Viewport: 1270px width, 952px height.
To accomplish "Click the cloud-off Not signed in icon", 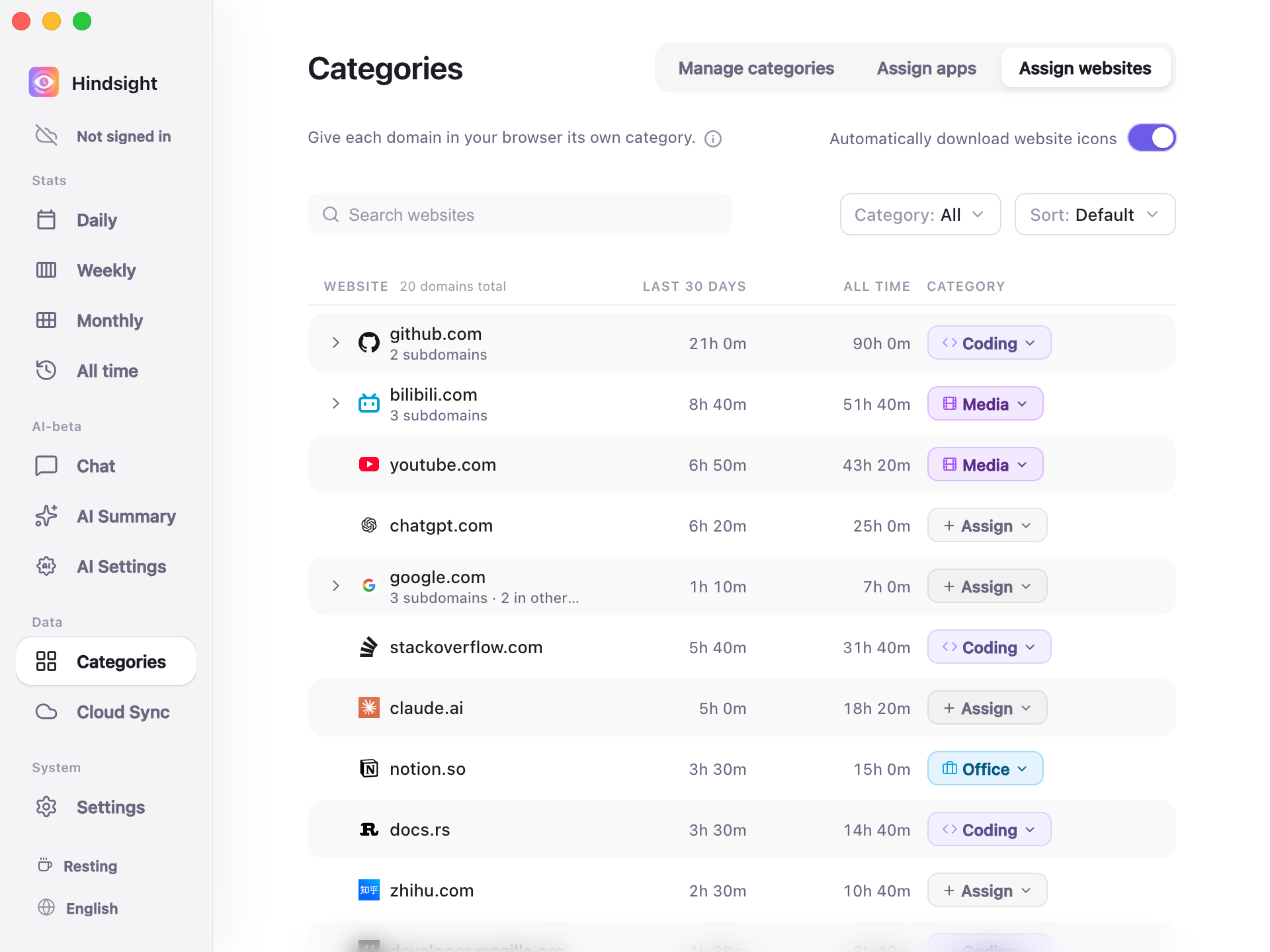I will pos(46,136).
